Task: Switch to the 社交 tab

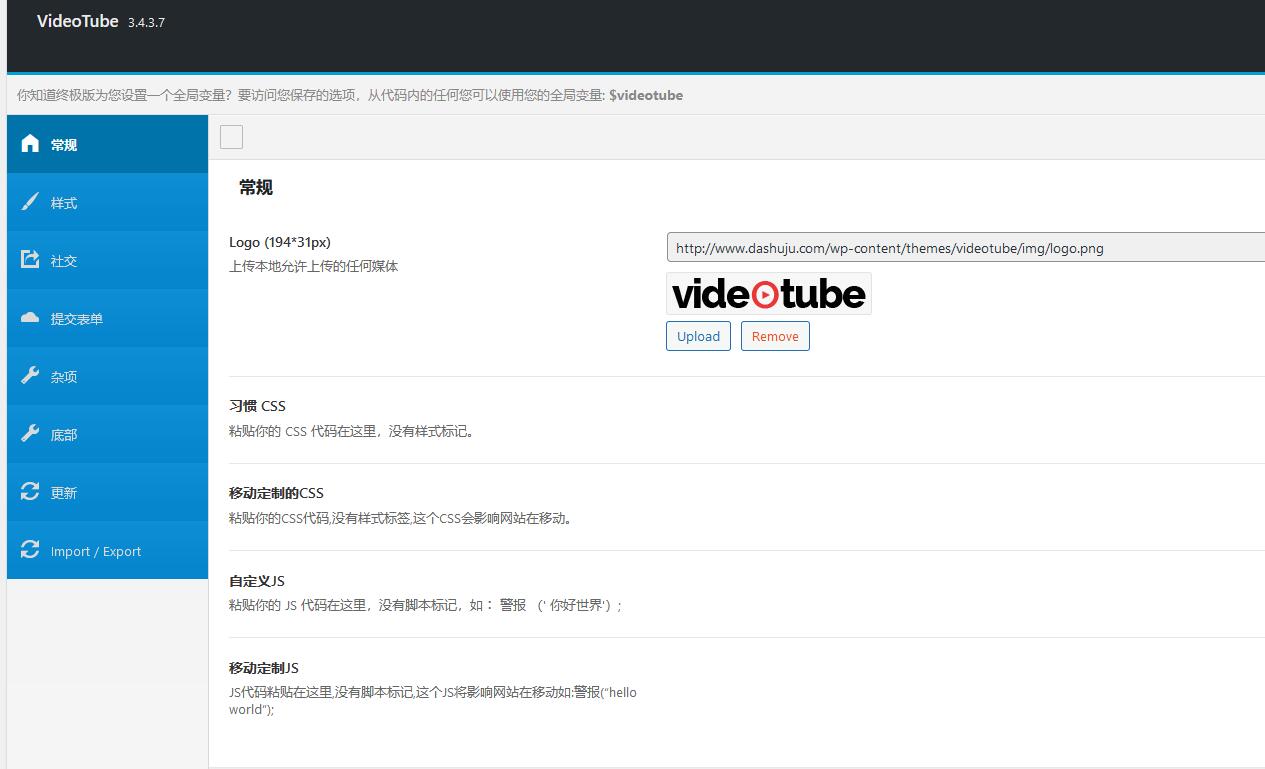Action: [x=64, y=261]
